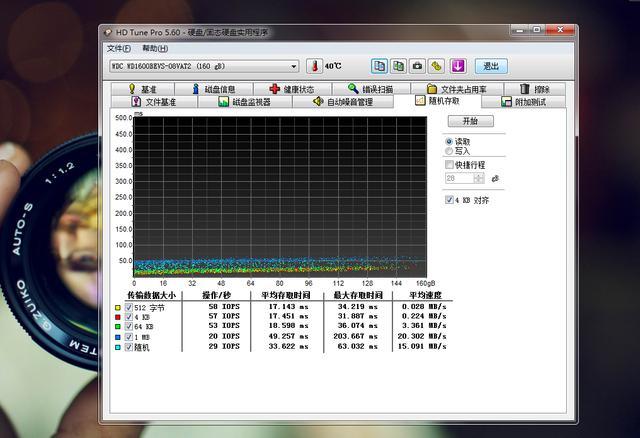Toggle the 随机 random checkbox
This screenshot has width=640, height=438.
[x=129, y=347]
